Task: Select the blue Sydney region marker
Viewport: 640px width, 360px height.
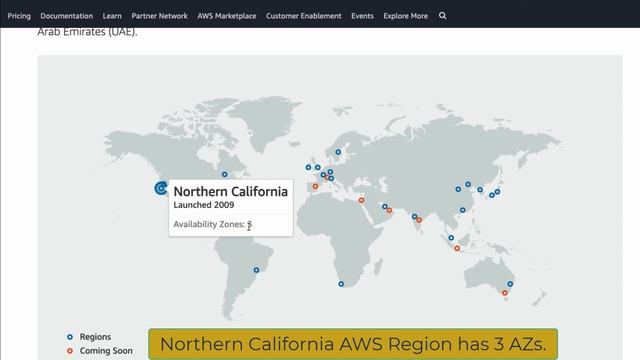Action: pos(510,284)
